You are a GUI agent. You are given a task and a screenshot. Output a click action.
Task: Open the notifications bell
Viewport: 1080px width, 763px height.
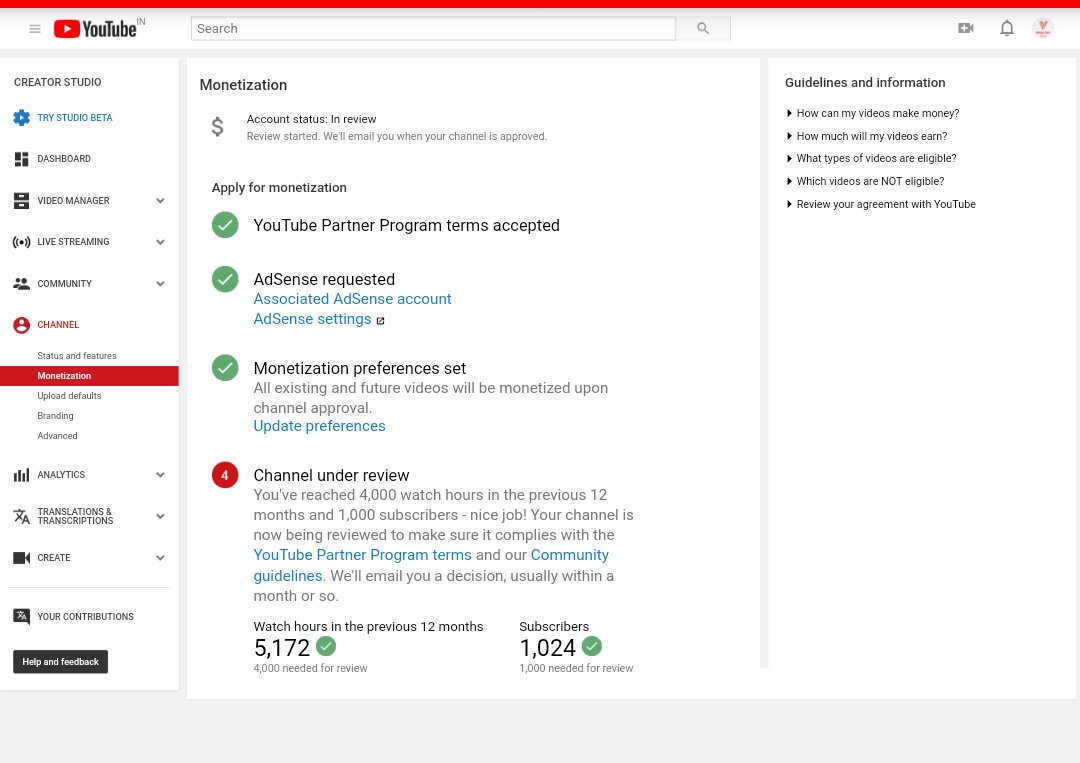point(1007,28)
